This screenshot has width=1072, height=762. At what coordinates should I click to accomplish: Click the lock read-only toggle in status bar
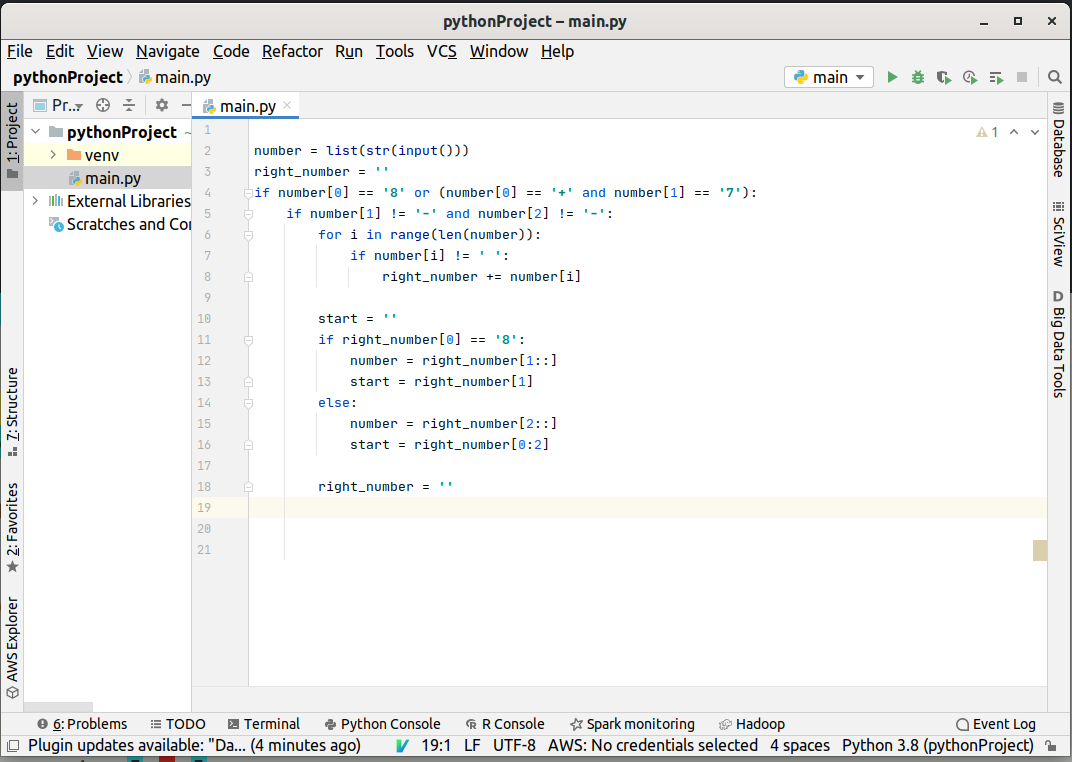pyautogui.click(x=1051, y=745)
